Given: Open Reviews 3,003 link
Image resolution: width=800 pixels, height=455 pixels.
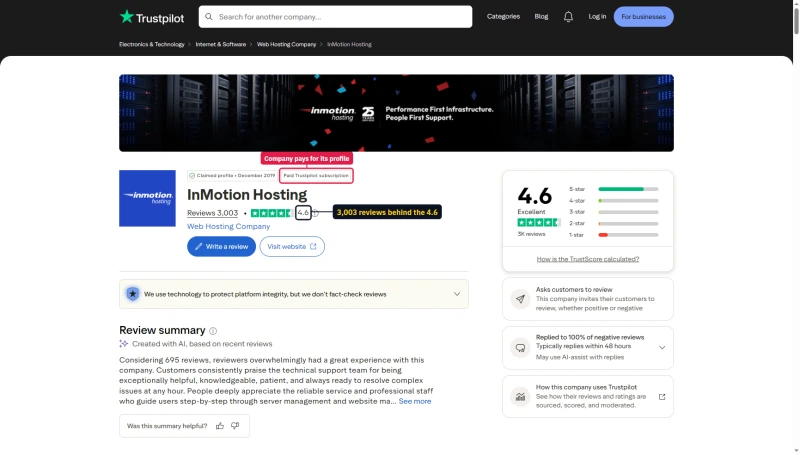Looking at the screenshot, I should coord(212,213).
